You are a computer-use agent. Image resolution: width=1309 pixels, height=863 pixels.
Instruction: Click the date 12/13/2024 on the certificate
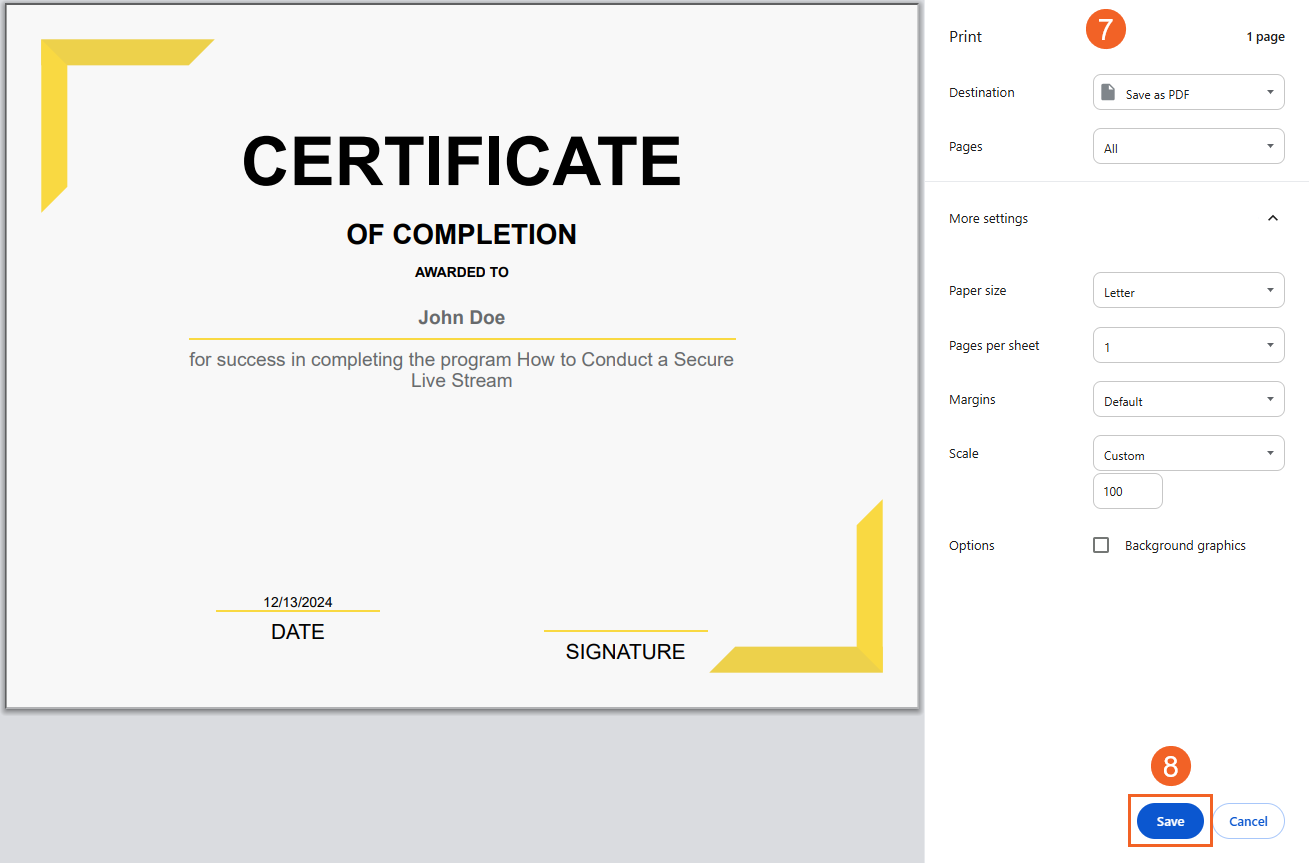pyautogui.click(x=298, y=602)
